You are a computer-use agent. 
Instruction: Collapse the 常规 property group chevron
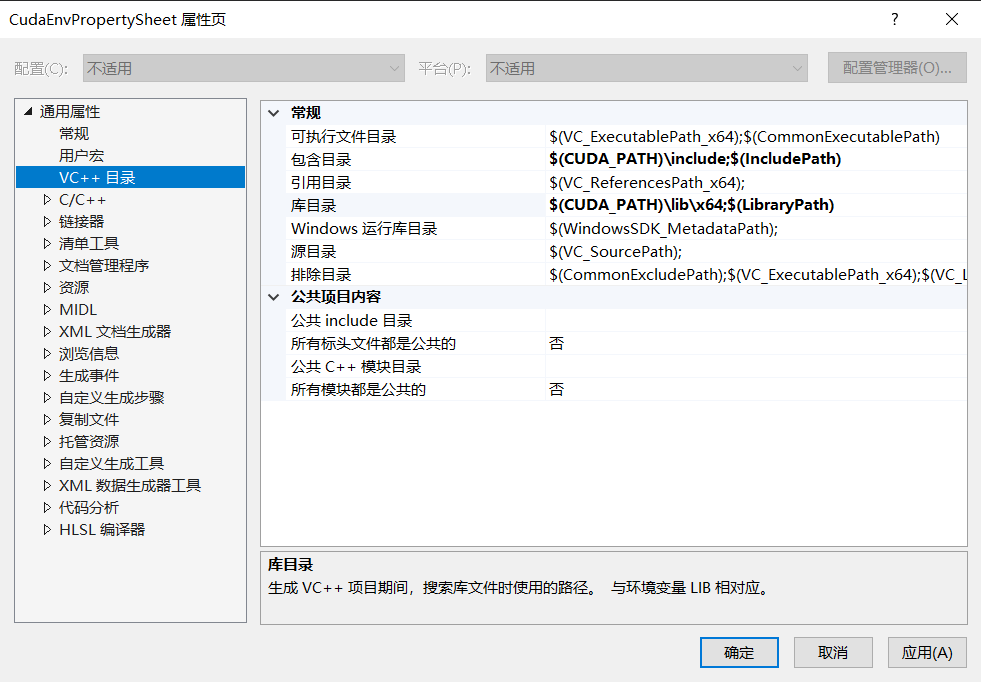[x=273, y=113]
